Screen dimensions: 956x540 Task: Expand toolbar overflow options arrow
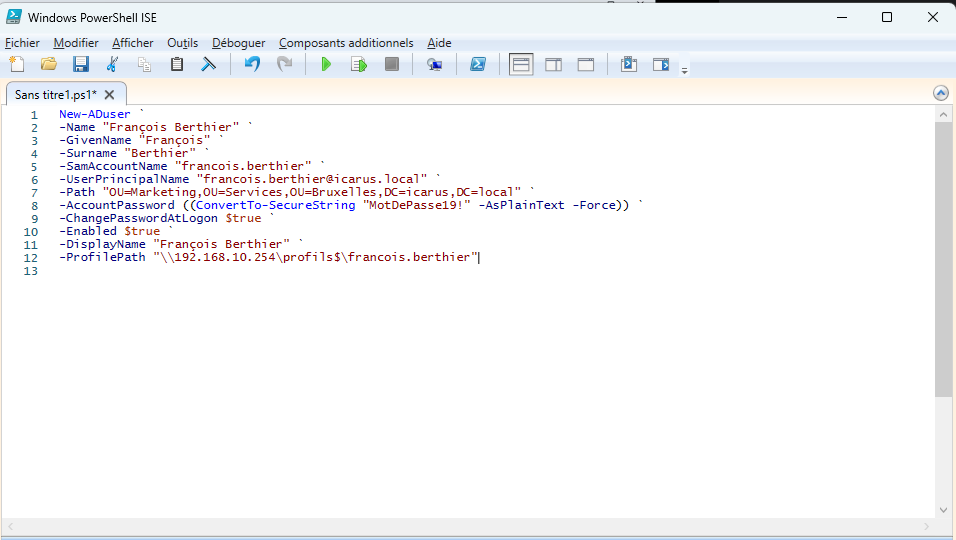pyautogui.click(x=684, y=71)
